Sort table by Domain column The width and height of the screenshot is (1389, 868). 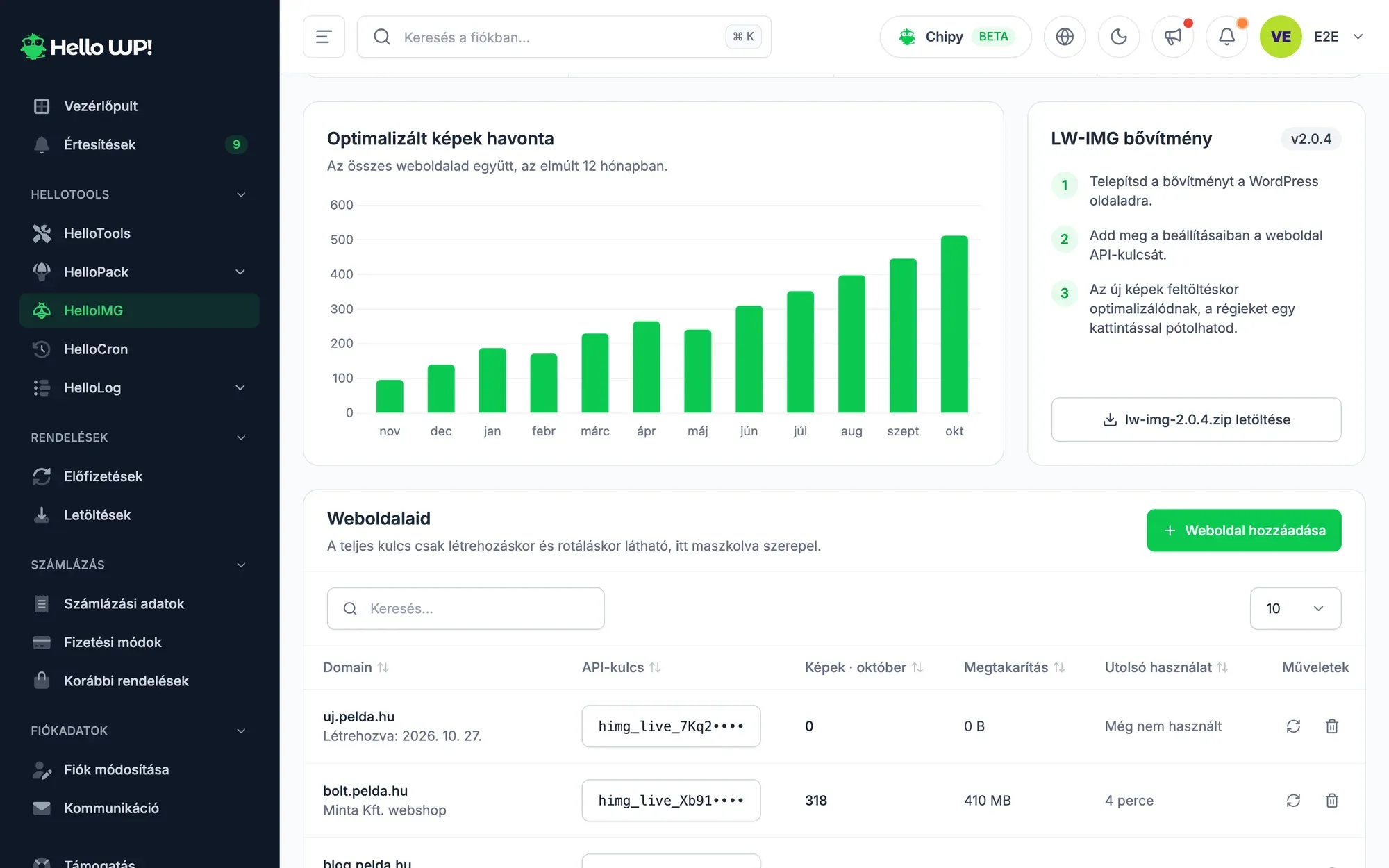tap(356, 667)
